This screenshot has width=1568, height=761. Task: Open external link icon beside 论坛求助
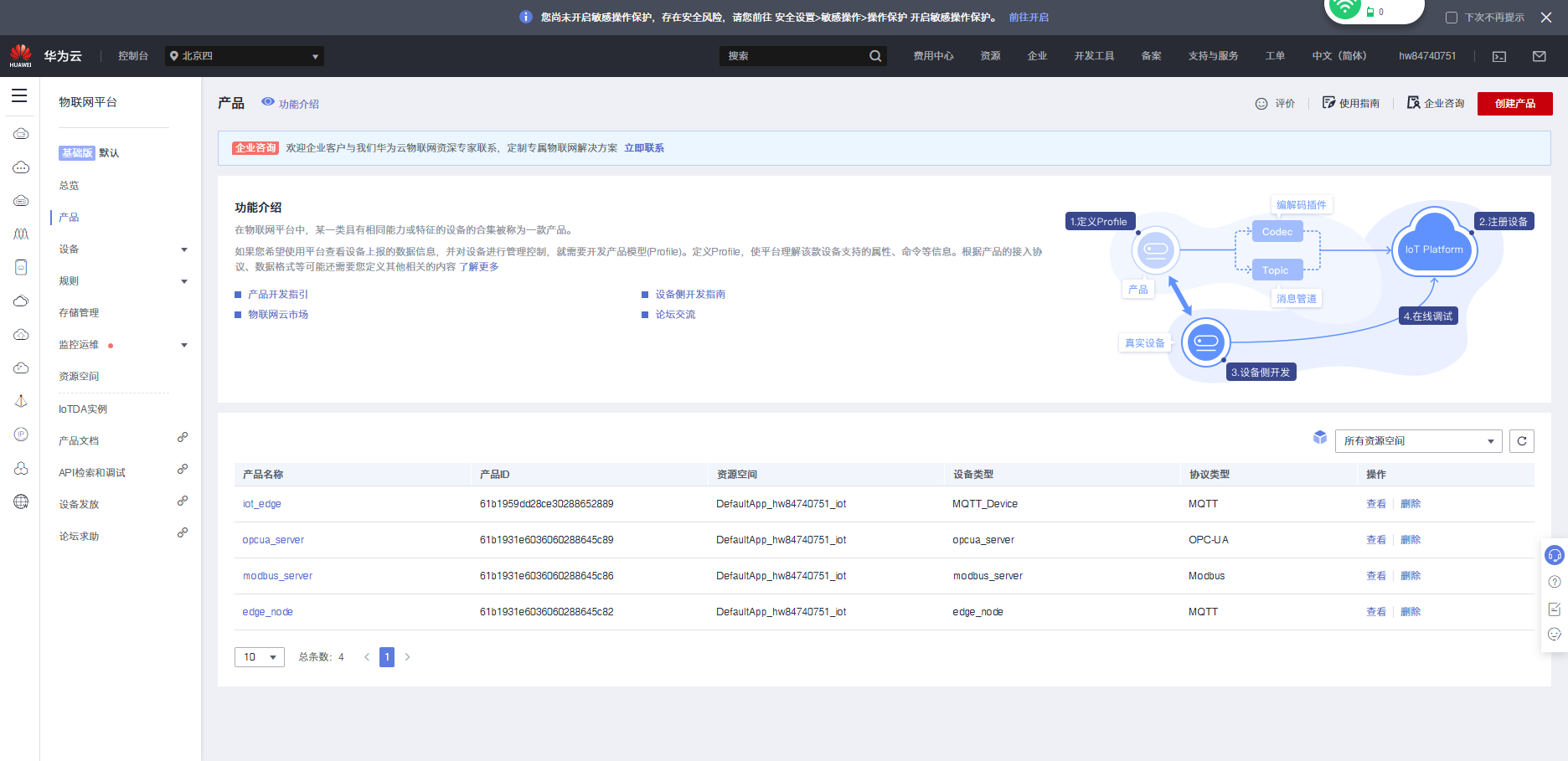pyautogui.click(x=183, y=532)
